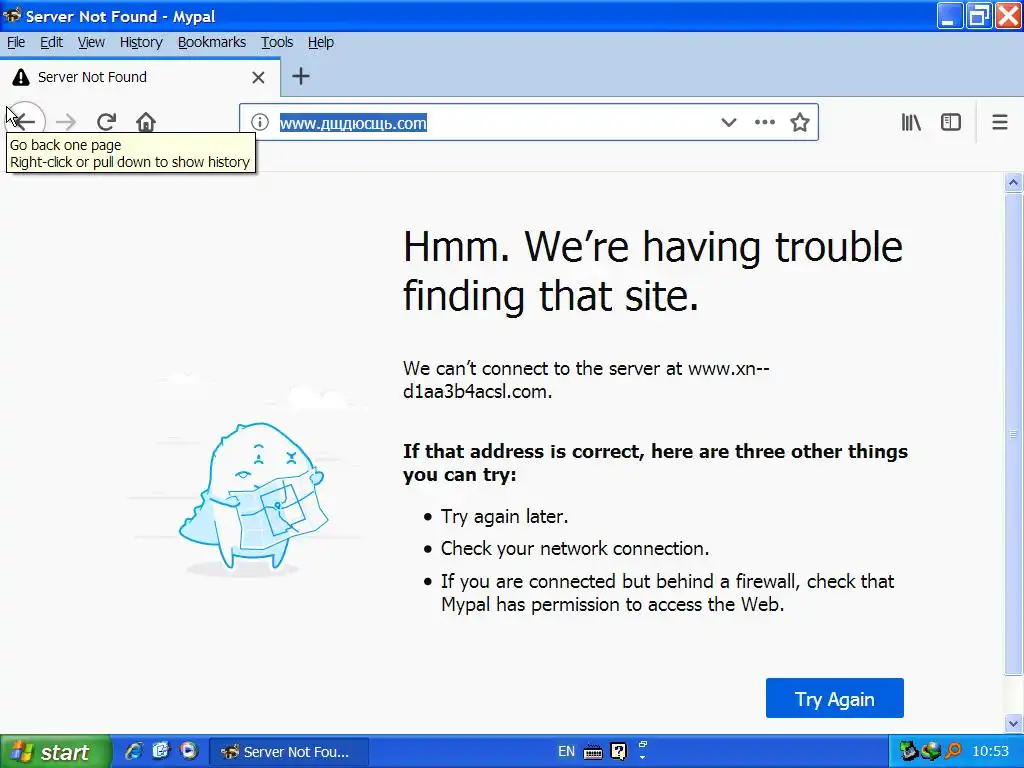Open the Bookmarks menu
Image resolution: width=1024 pixels, height=768 pixels.
[x=212, y=42]
